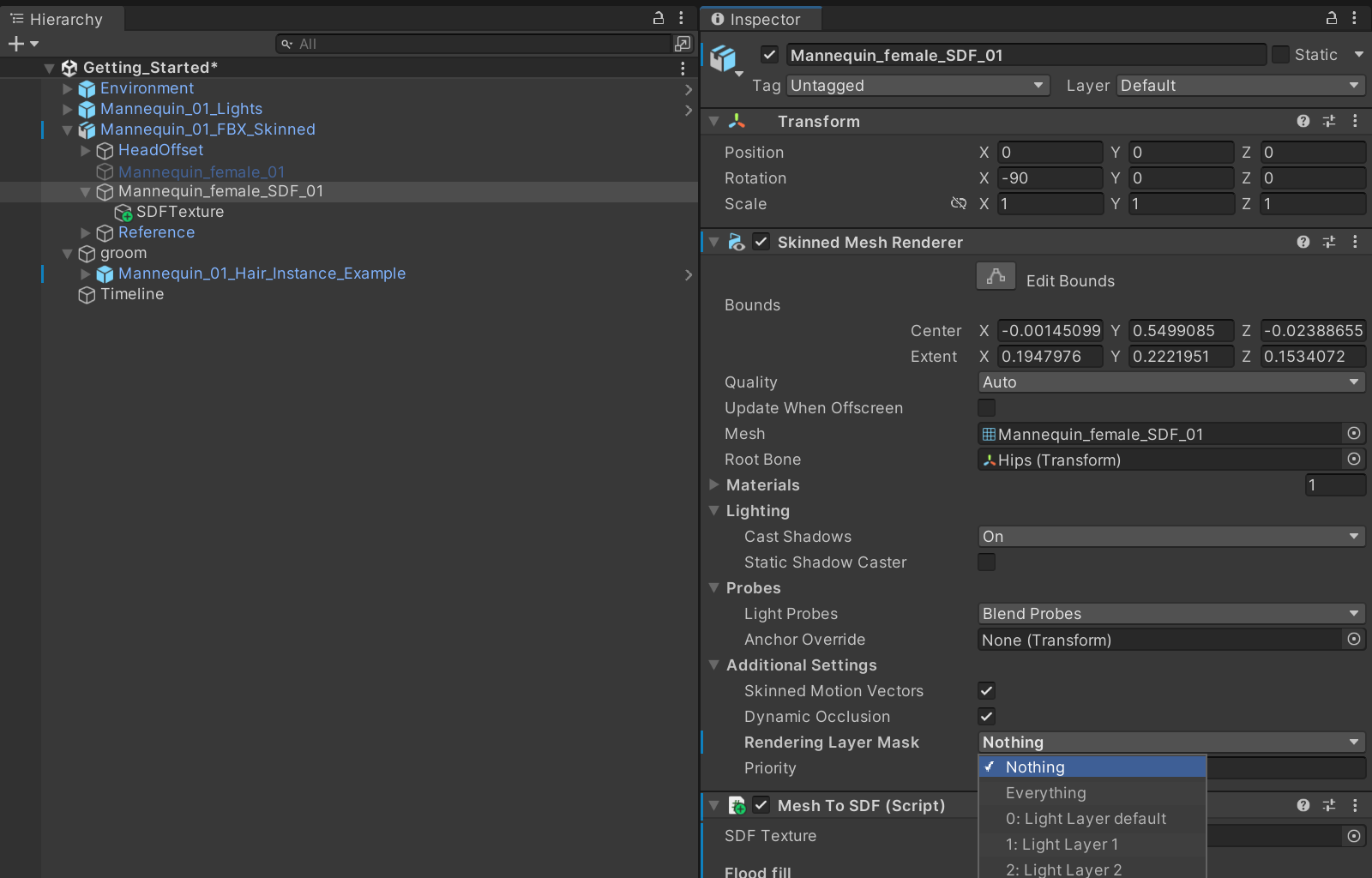
Task: Open Skinned Mesh Renderer help icon
Action: point(1303,243)
